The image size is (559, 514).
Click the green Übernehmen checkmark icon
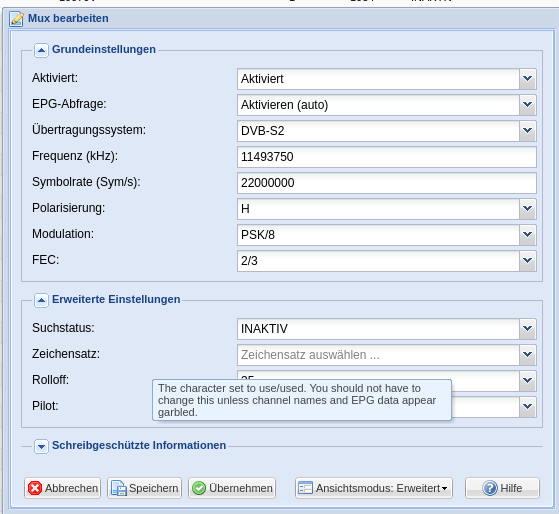(199, 488)
